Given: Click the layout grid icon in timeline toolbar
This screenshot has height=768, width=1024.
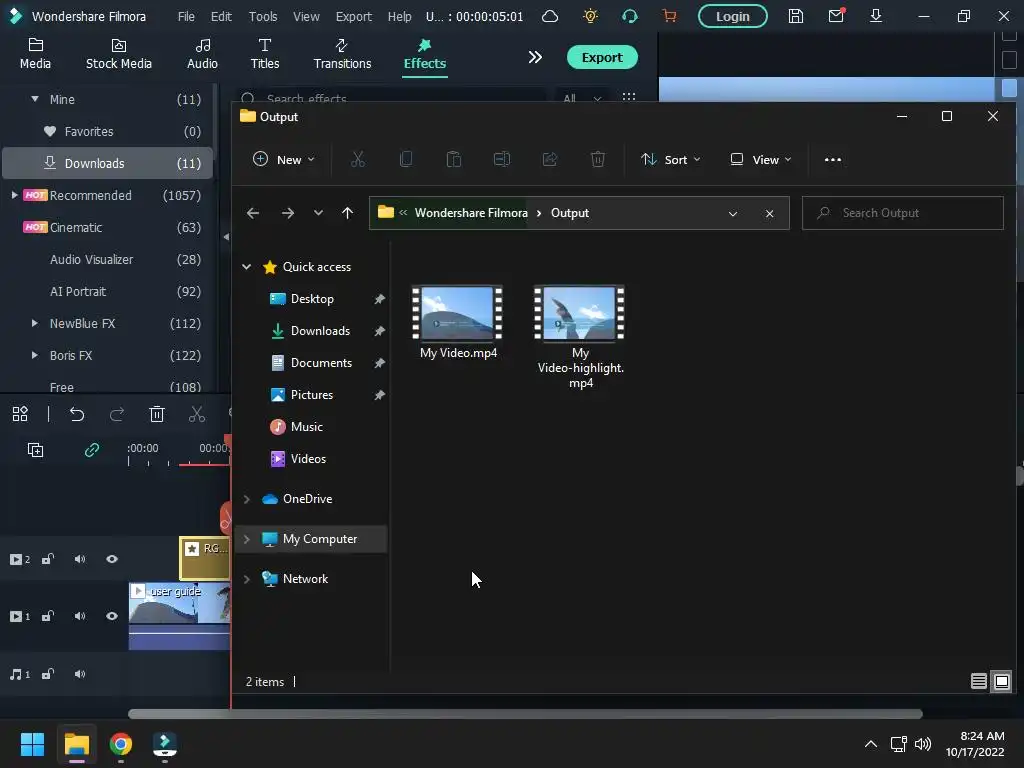Looking at the screenshot, I should click(20, 414).
